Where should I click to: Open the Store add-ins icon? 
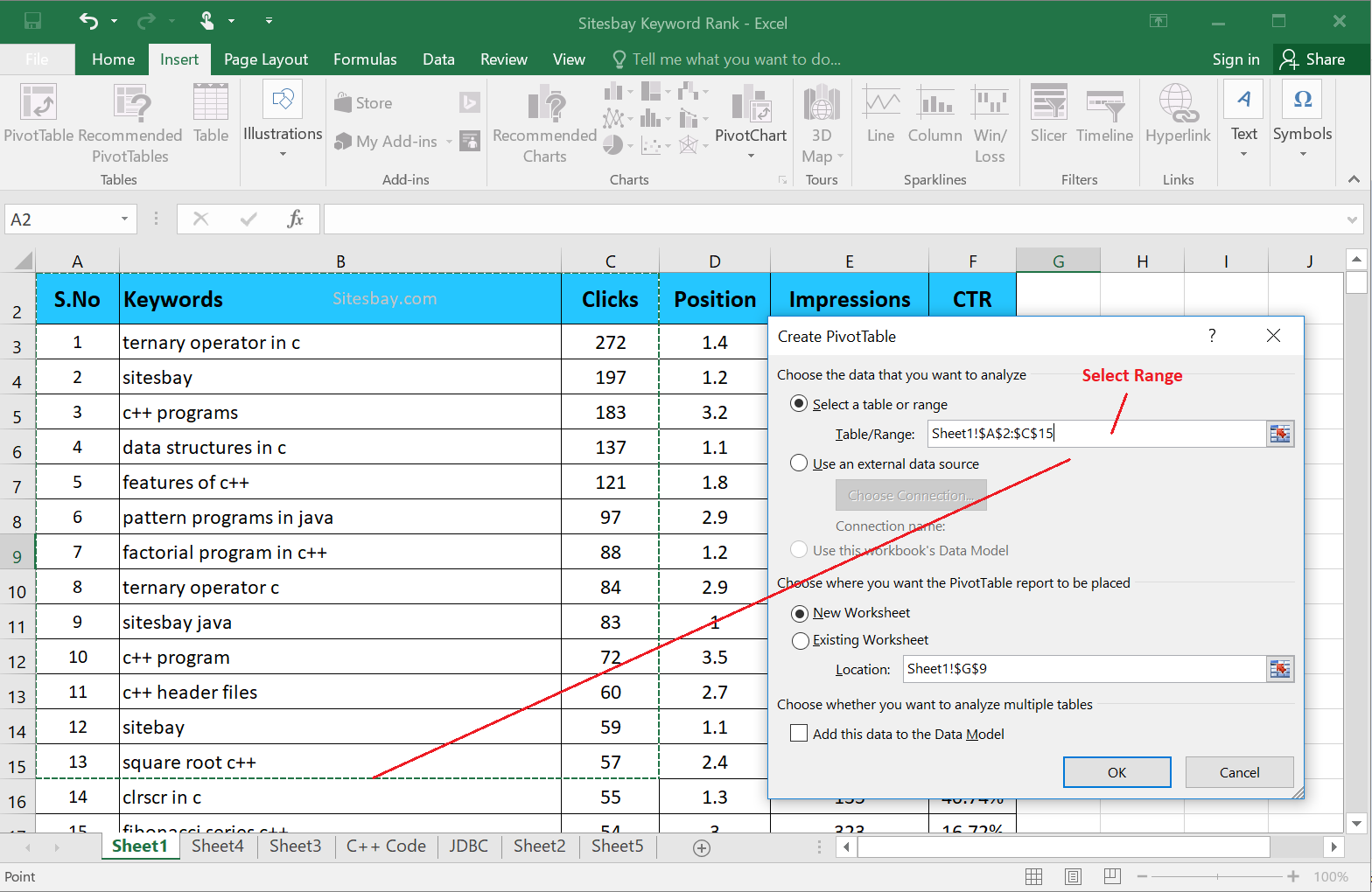tap(363, 103)
